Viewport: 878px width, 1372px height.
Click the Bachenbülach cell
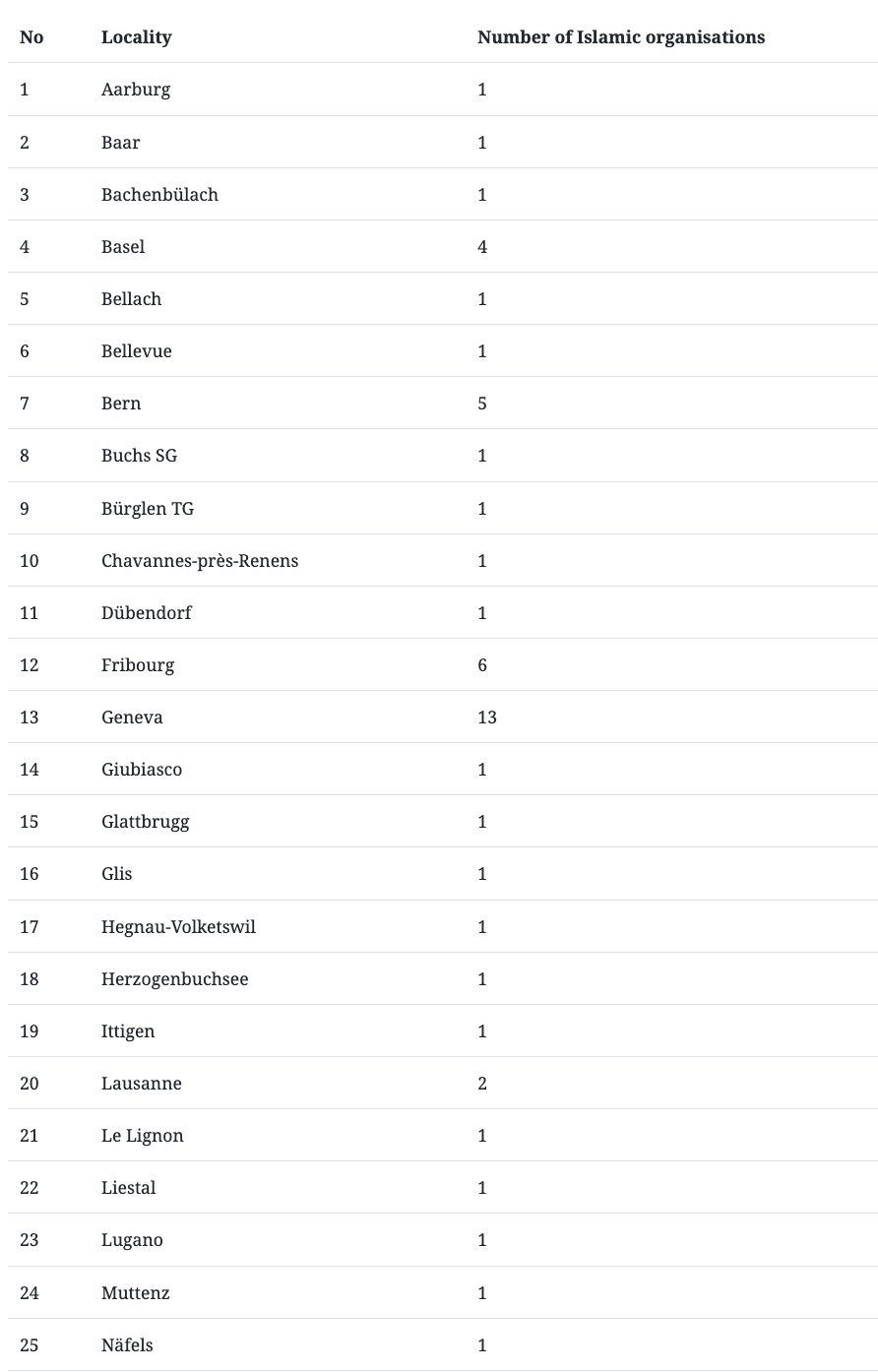(159, 195)
